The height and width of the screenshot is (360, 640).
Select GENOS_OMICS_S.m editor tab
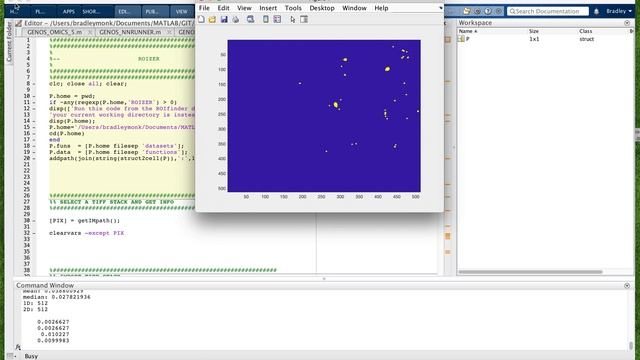[x=54, y=32]
